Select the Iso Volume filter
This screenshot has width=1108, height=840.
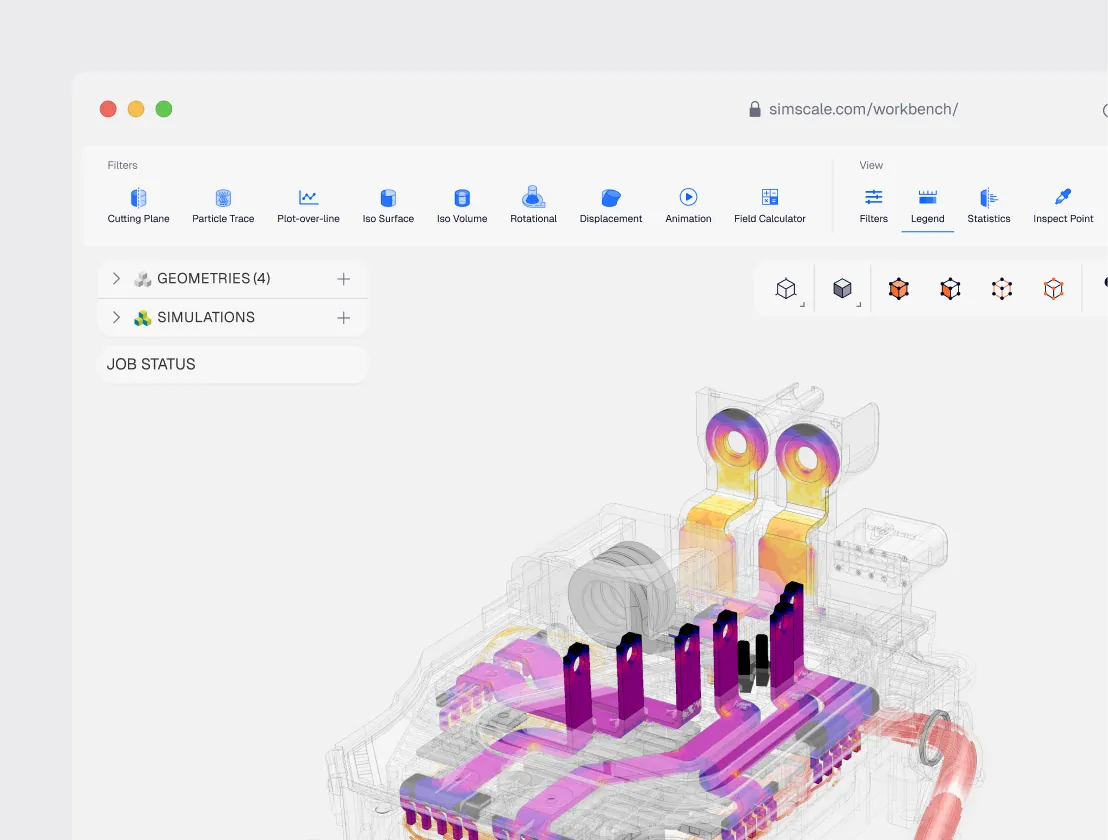click(x=462, y=206)
